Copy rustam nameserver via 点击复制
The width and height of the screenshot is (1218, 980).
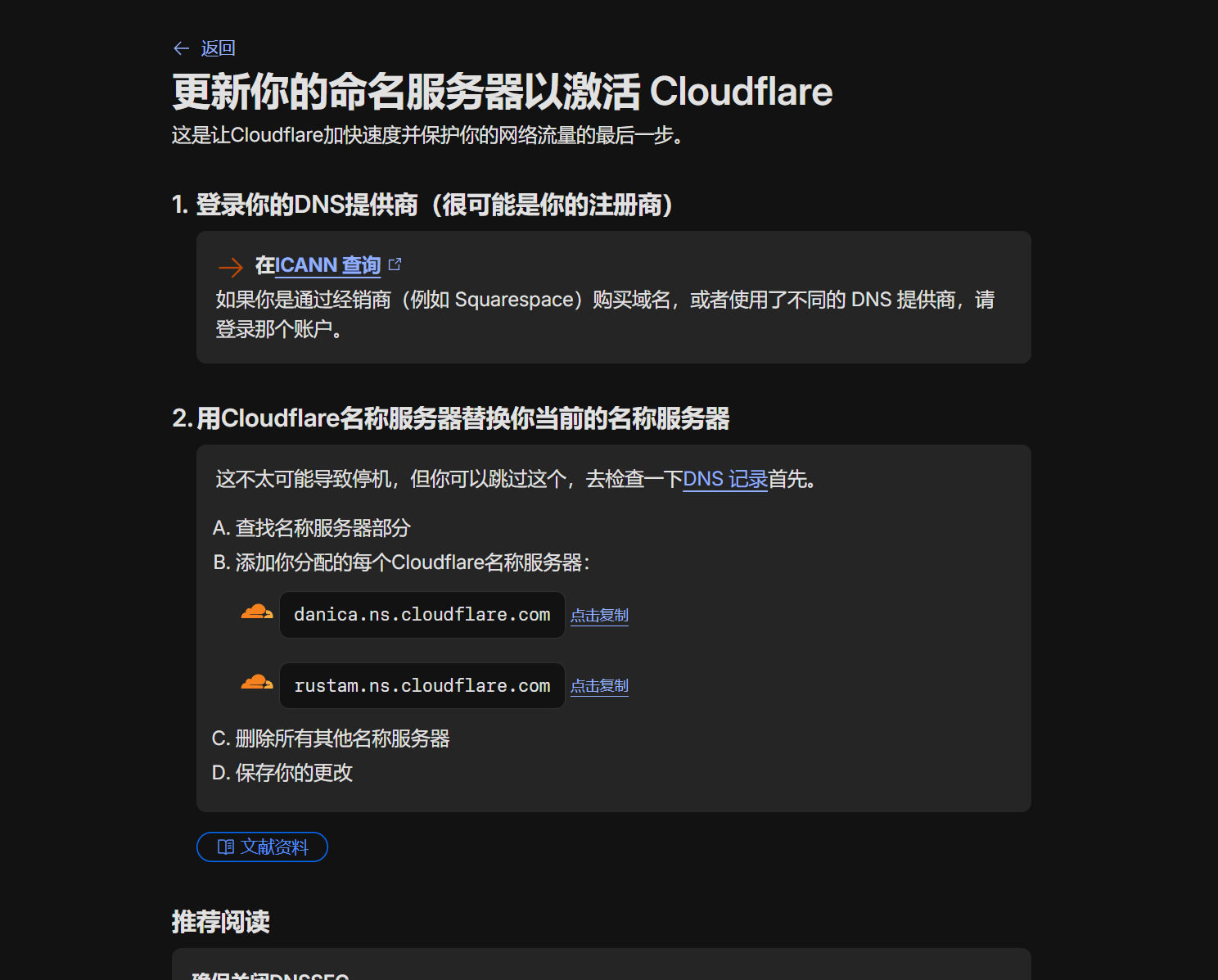click(599, 685)
